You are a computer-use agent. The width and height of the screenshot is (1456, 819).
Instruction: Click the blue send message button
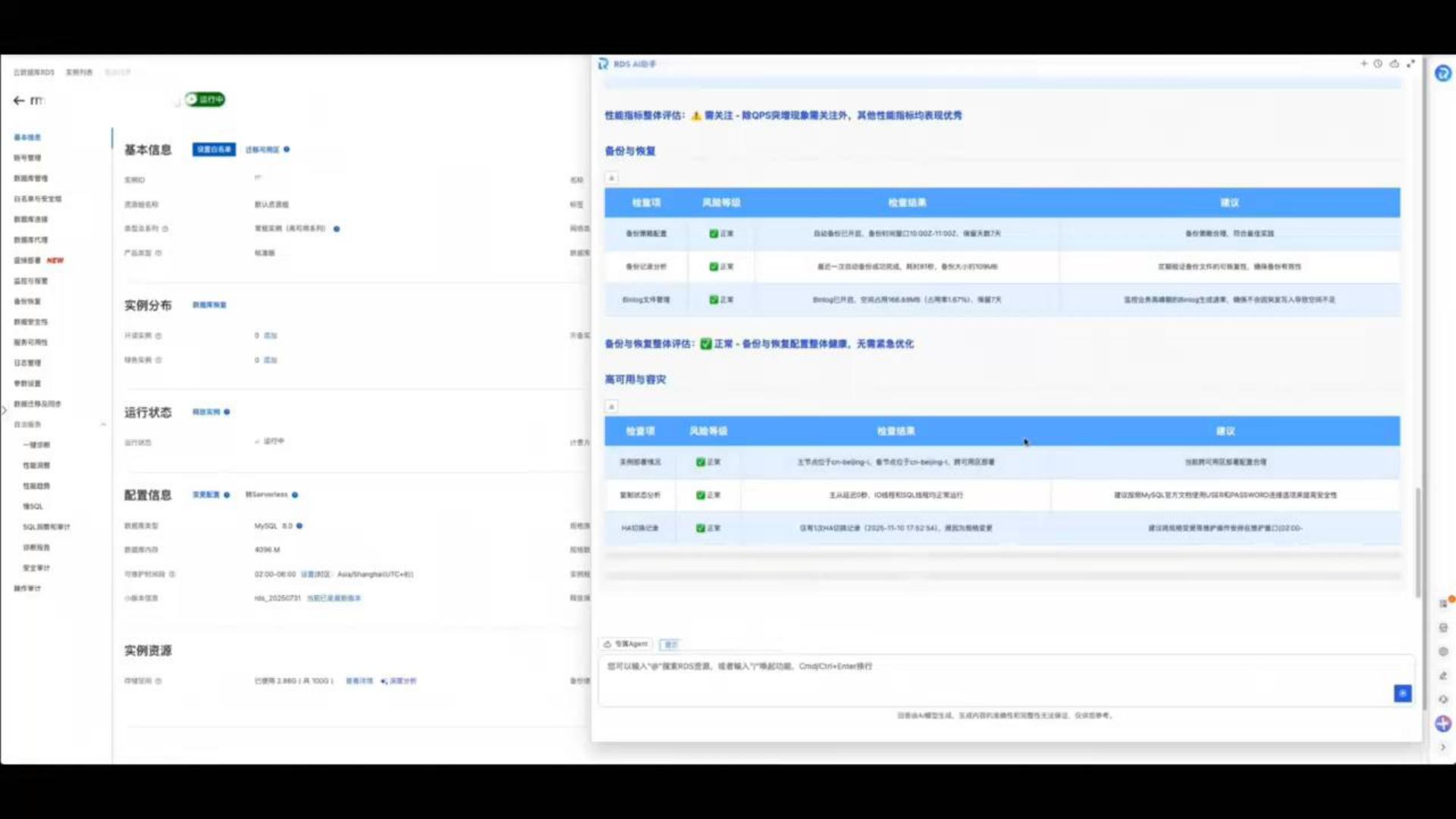(1402, 693)
